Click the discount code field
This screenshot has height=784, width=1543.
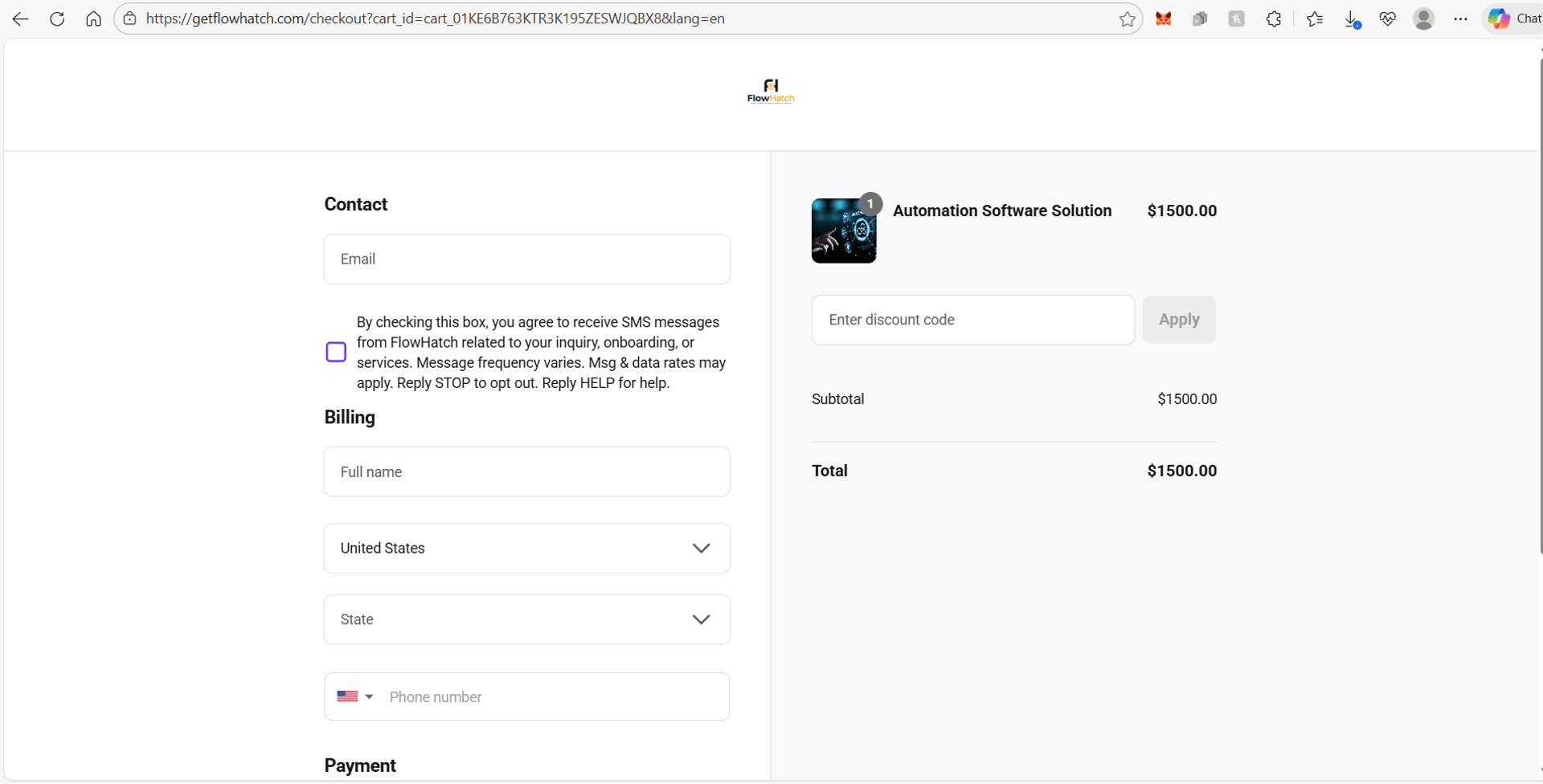tap(972, 320)
